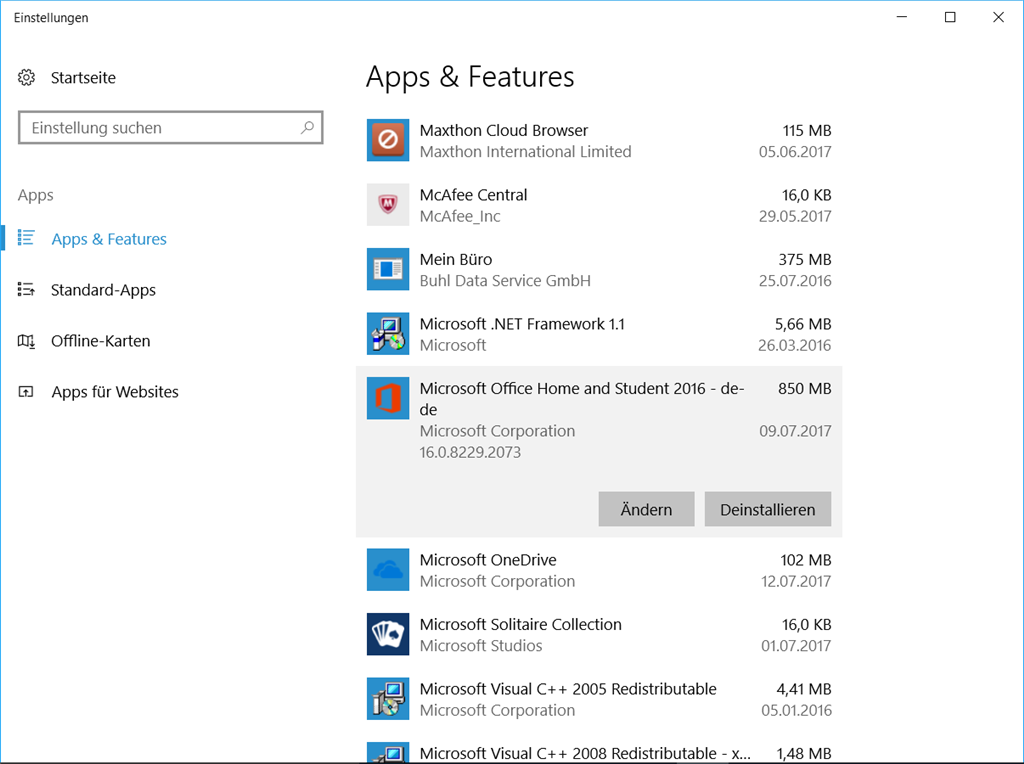Screen dimensions: 1024x764
Task: Click the .NET Framework 1.1 icon
Action: tap(388, 334)
